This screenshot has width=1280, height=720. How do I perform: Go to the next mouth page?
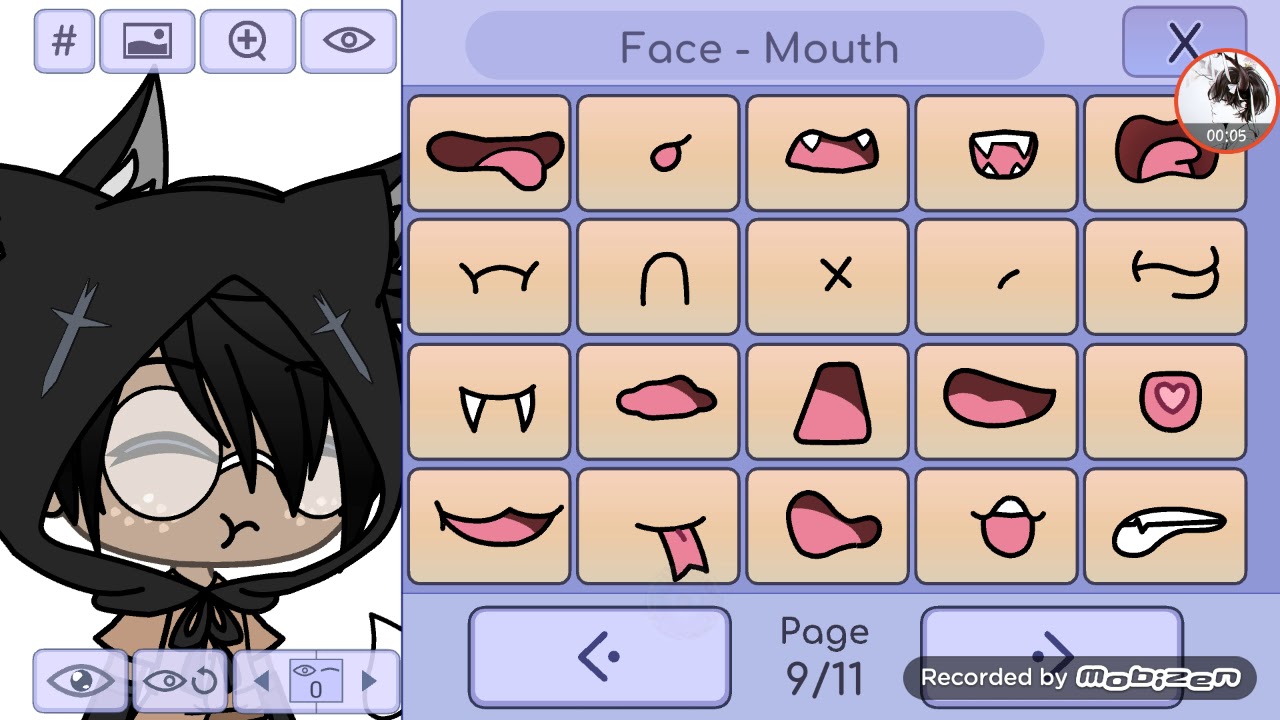click(1052, 657)
